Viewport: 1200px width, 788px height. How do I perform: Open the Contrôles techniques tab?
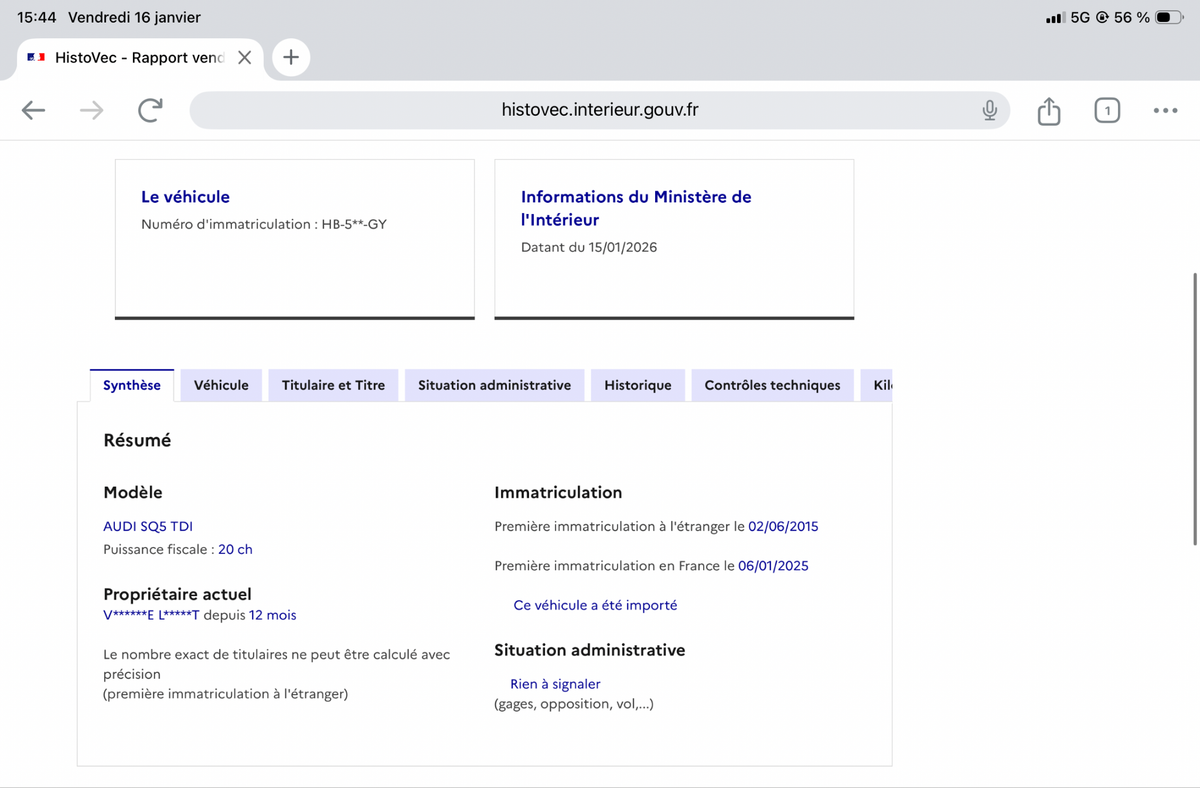[772, 385]
